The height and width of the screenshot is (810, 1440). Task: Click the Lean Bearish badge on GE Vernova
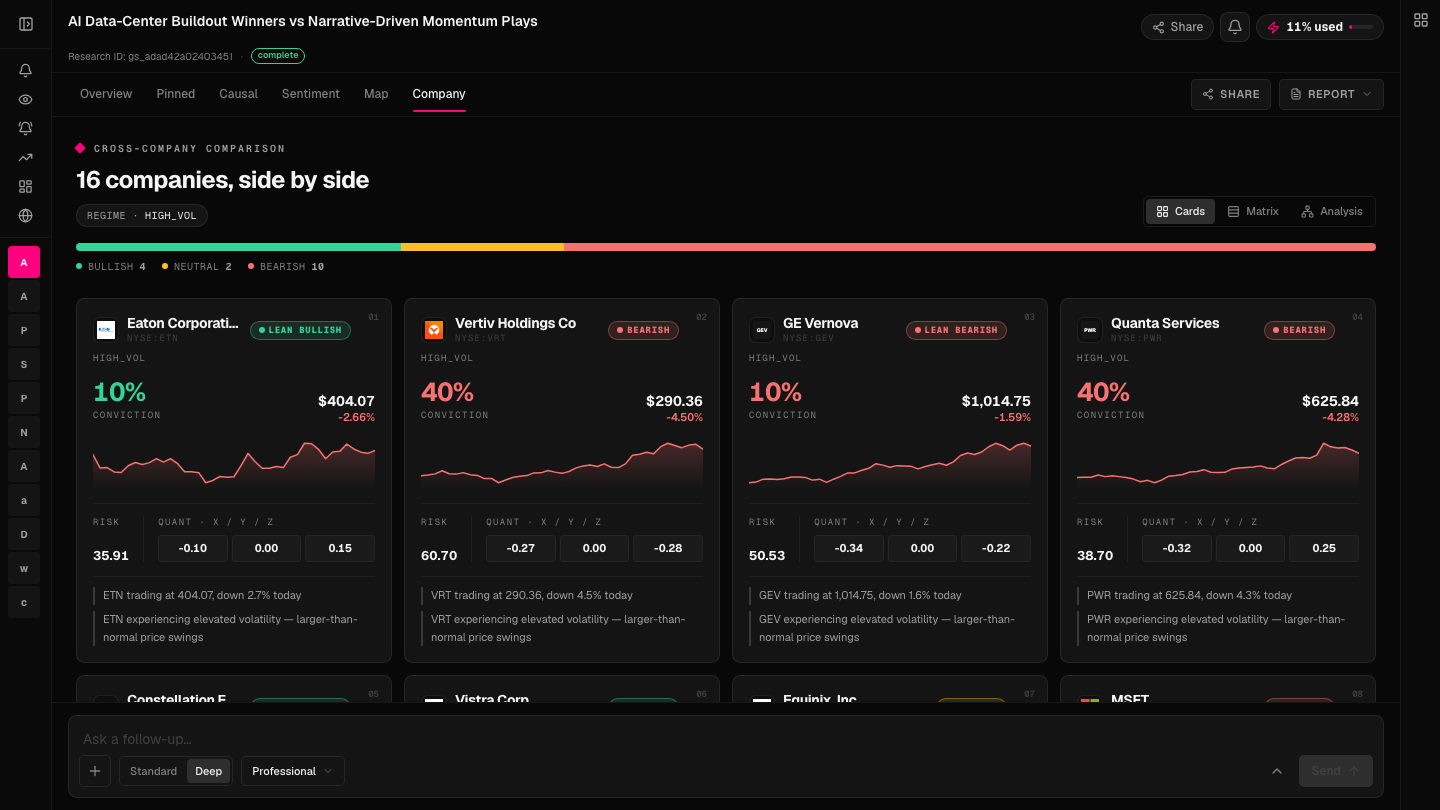(956, 330)
